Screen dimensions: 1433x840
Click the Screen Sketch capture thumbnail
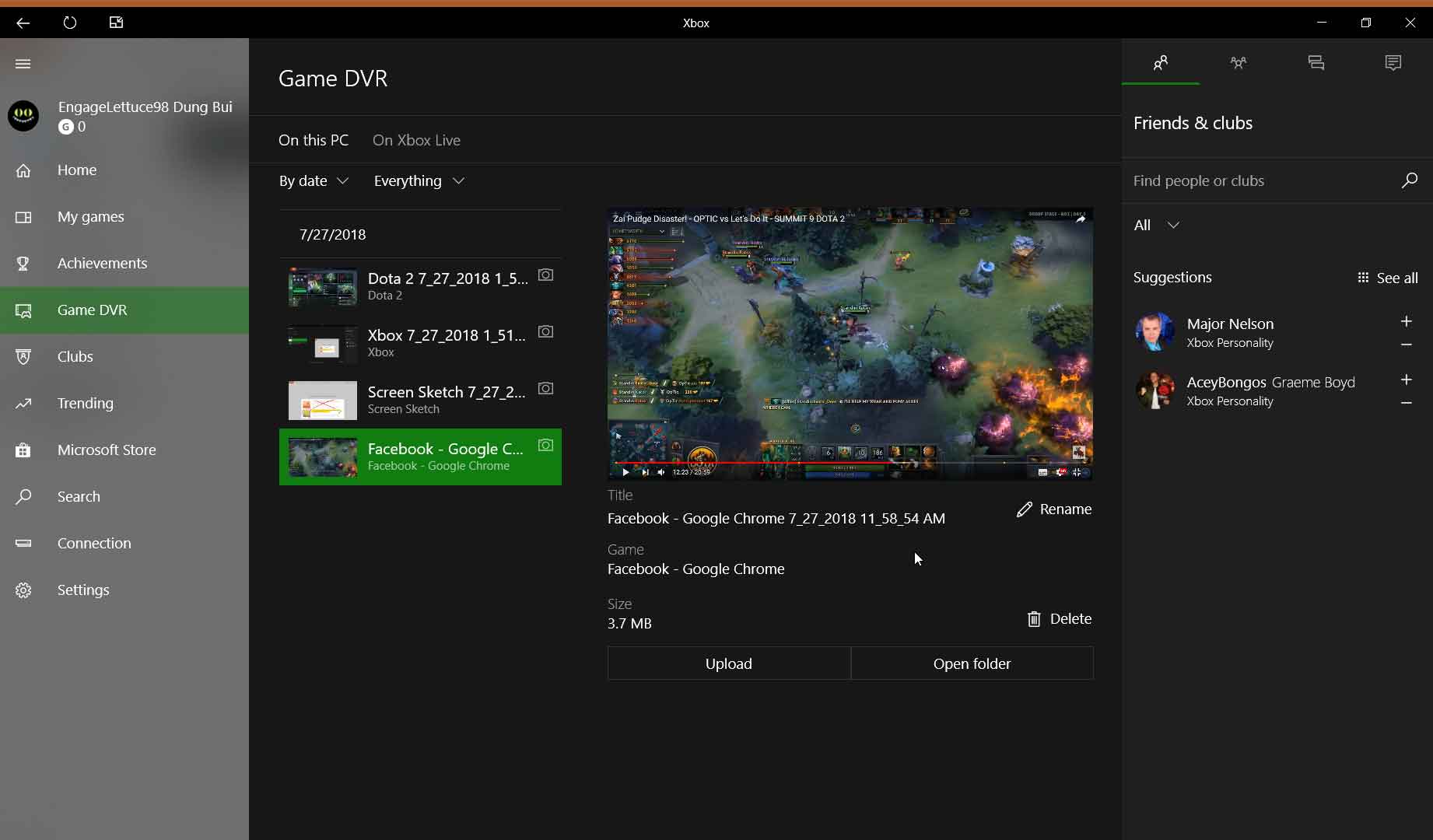[x=323, y=400]
